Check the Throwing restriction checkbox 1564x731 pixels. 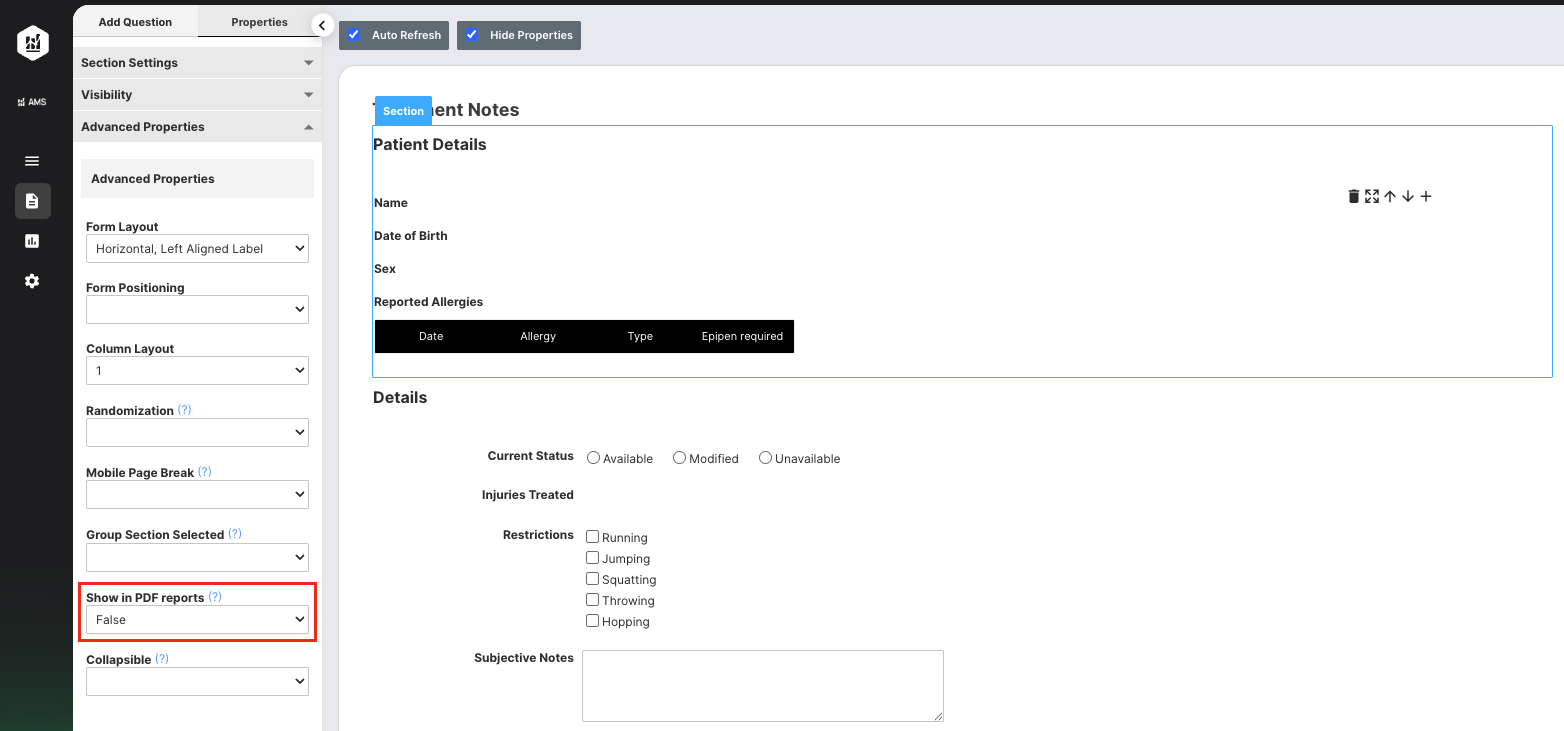pos(592,600)
